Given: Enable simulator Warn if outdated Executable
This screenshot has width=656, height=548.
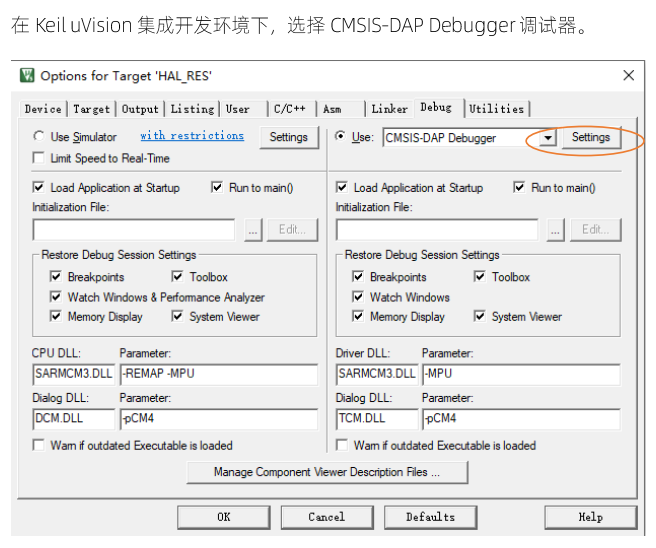Looking at the screenshot, I should point(38,445).
